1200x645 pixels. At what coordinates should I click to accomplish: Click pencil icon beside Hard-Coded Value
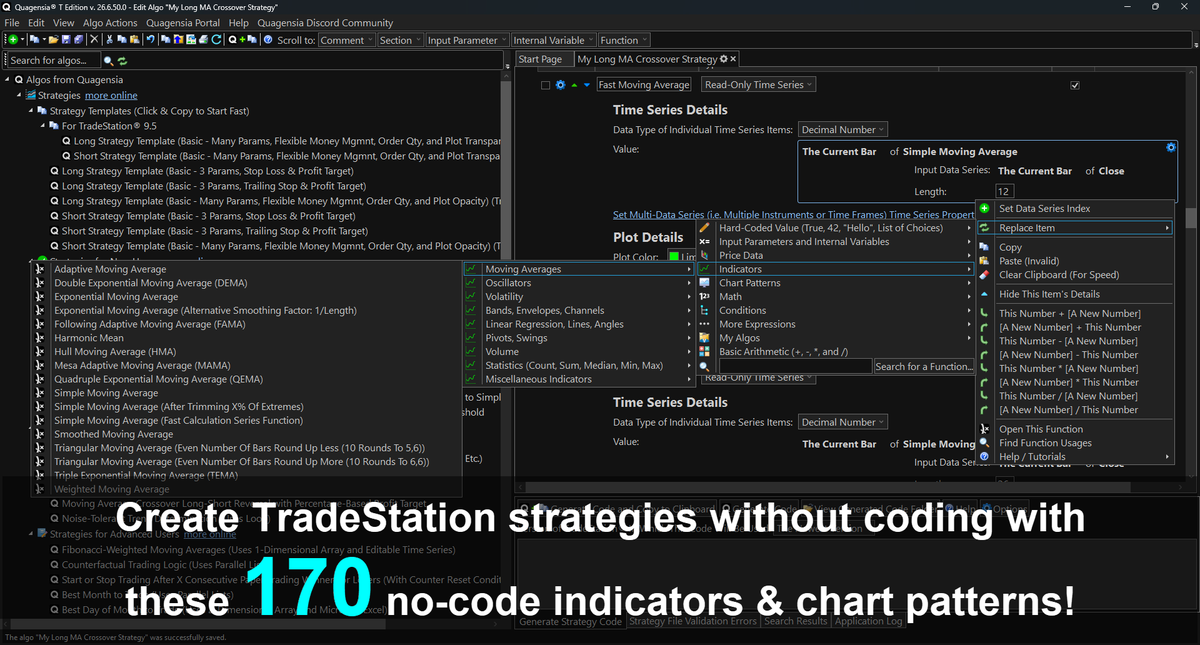[705, 228]
